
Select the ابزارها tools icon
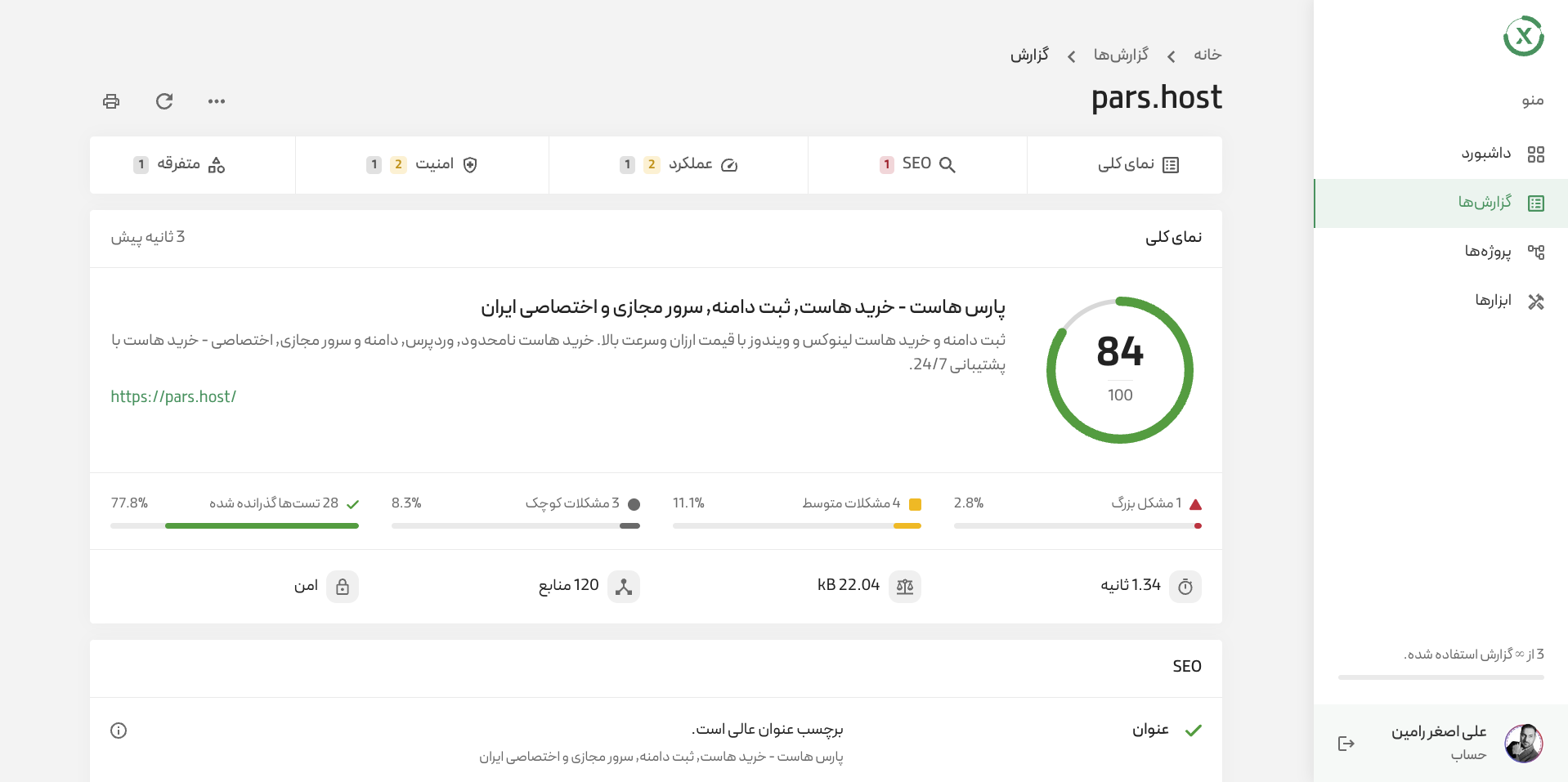(x=1537, y=301)
